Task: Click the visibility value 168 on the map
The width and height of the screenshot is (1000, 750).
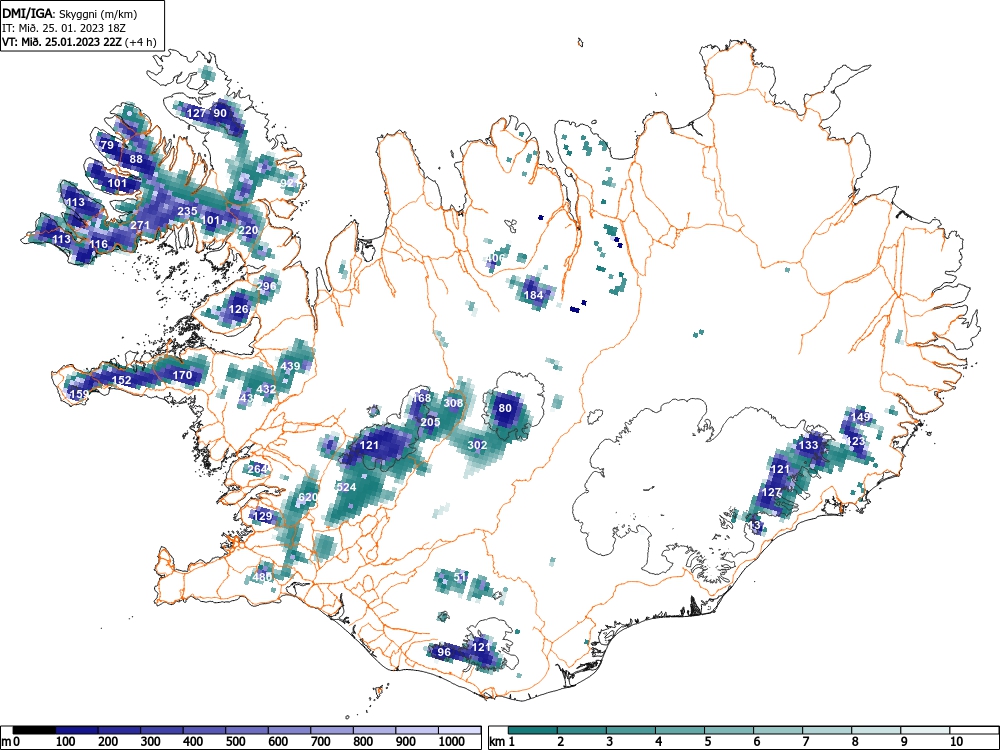Action: [x=421, y=398]
